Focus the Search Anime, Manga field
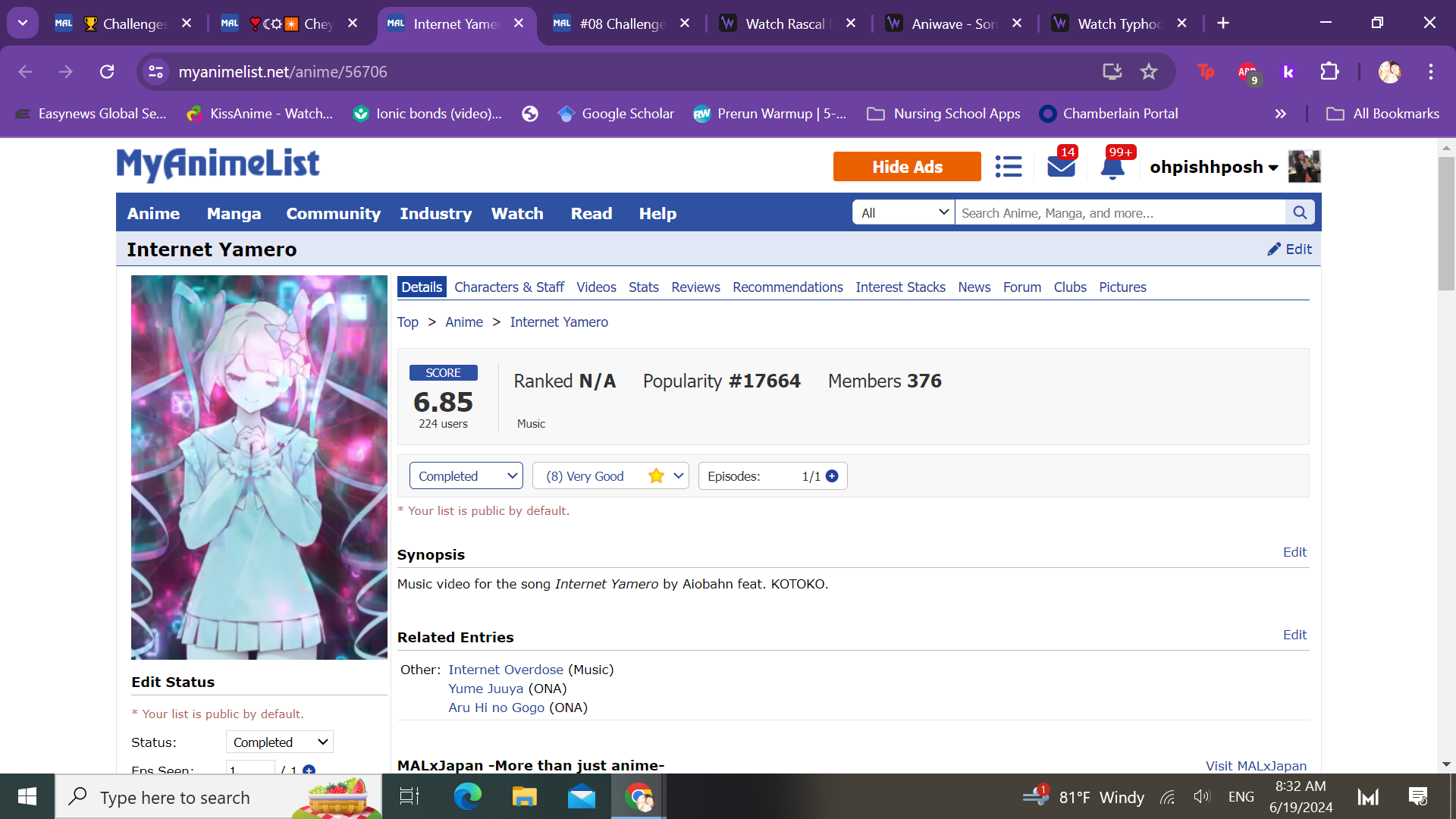 point(1120,213)
